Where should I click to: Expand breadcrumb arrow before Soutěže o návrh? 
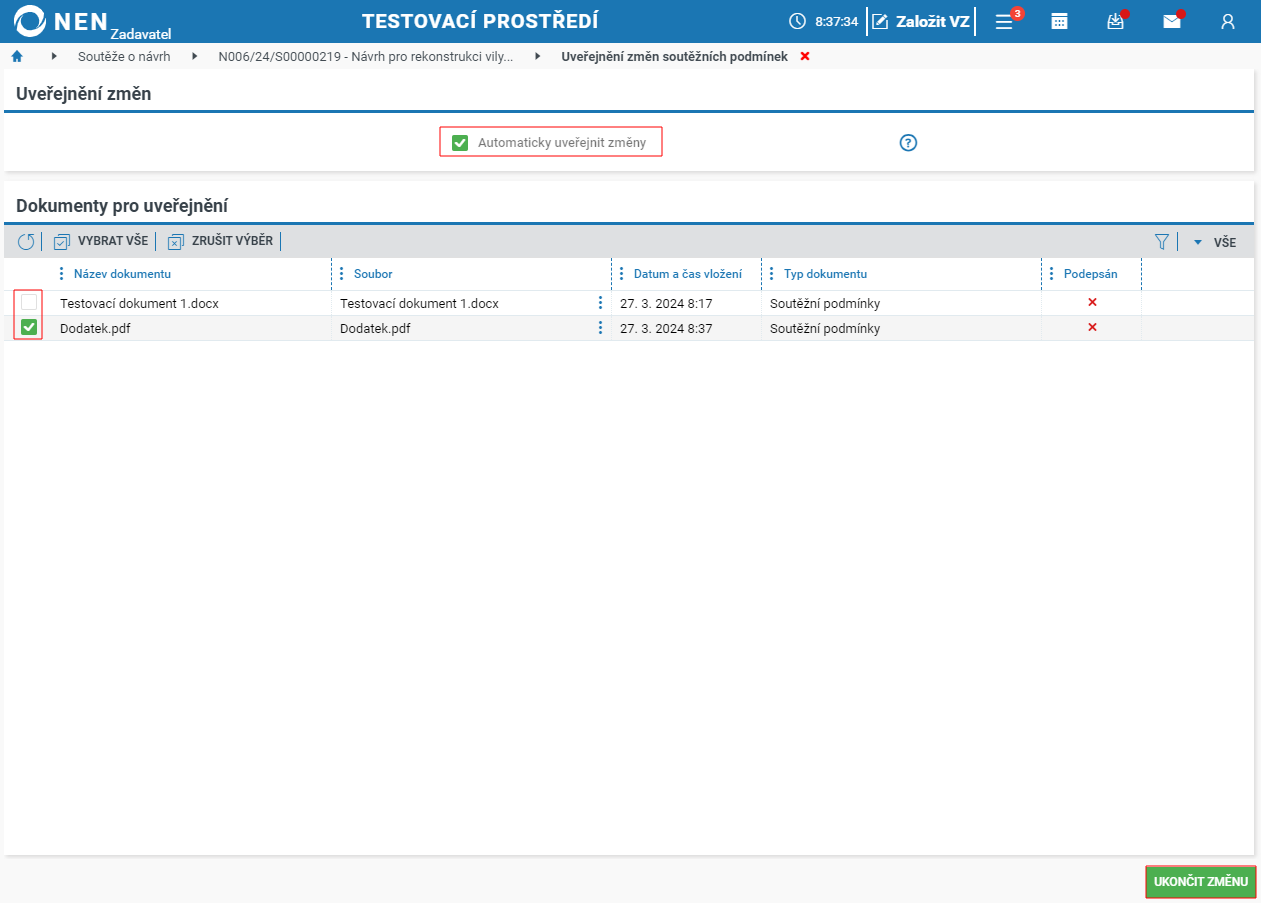54,56
